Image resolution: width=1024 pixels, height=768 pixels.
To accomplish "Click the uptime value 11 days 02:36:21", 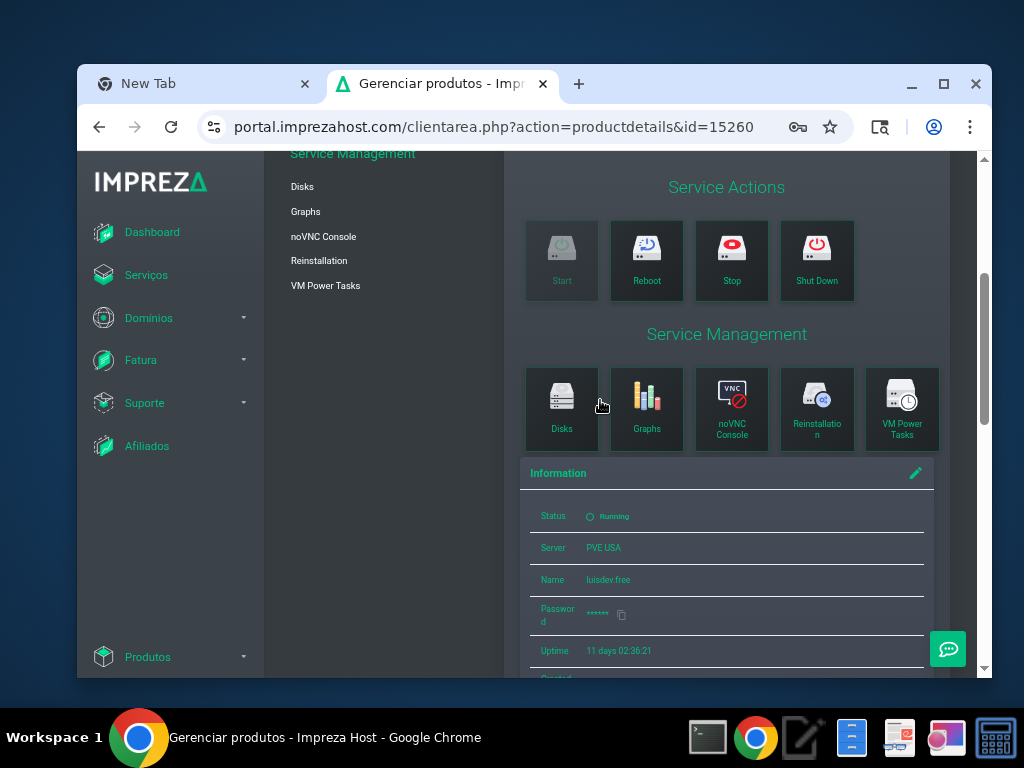I will [x=618, y=651].
